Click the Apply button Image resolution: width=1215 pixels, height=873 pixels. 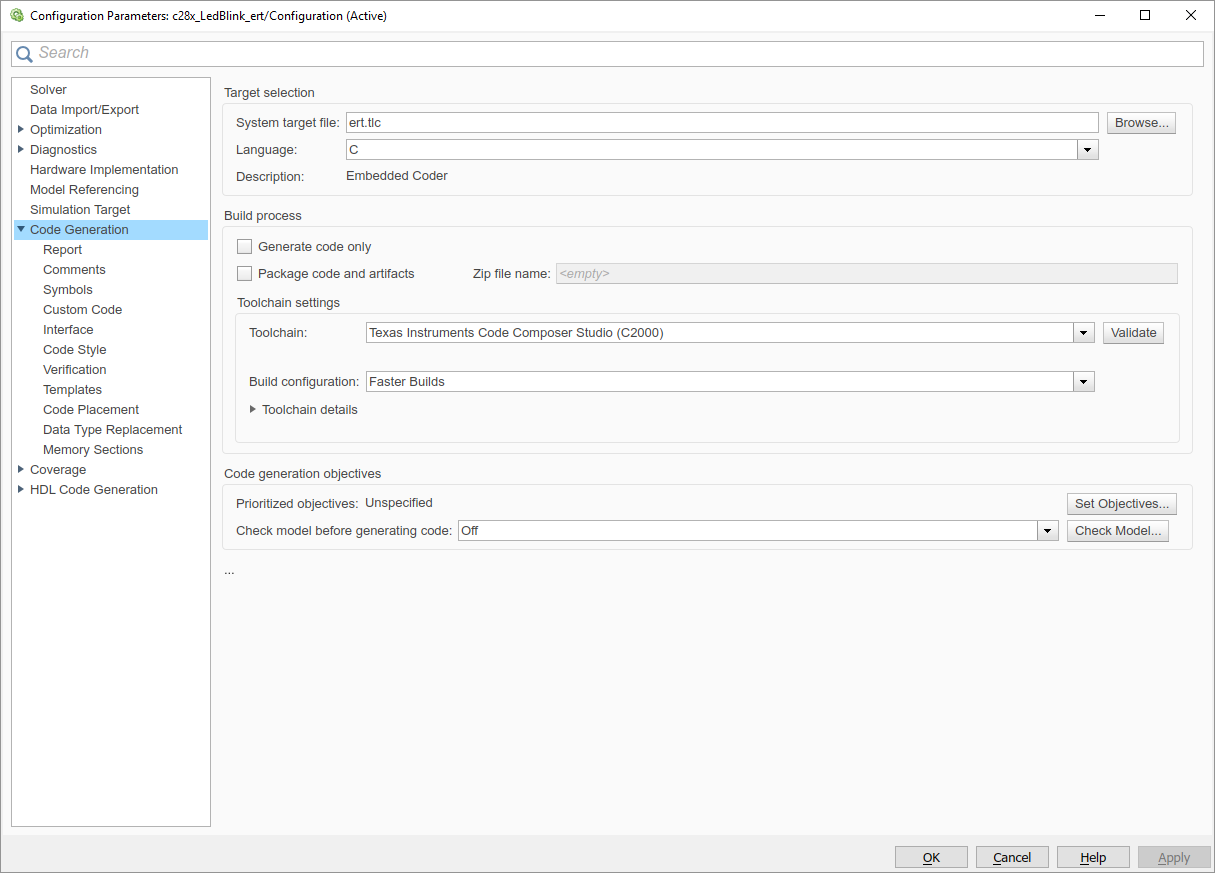pyautogui.click(x=1174, y=857)
